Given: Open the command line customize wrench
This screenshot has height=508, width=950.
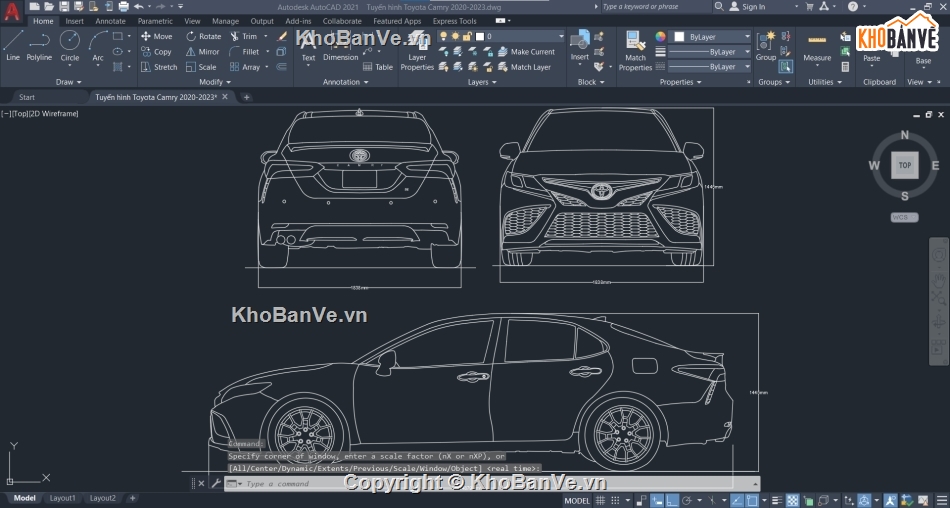Looking at the screenshot, I should pyautogui.click(x=216, y=483).
